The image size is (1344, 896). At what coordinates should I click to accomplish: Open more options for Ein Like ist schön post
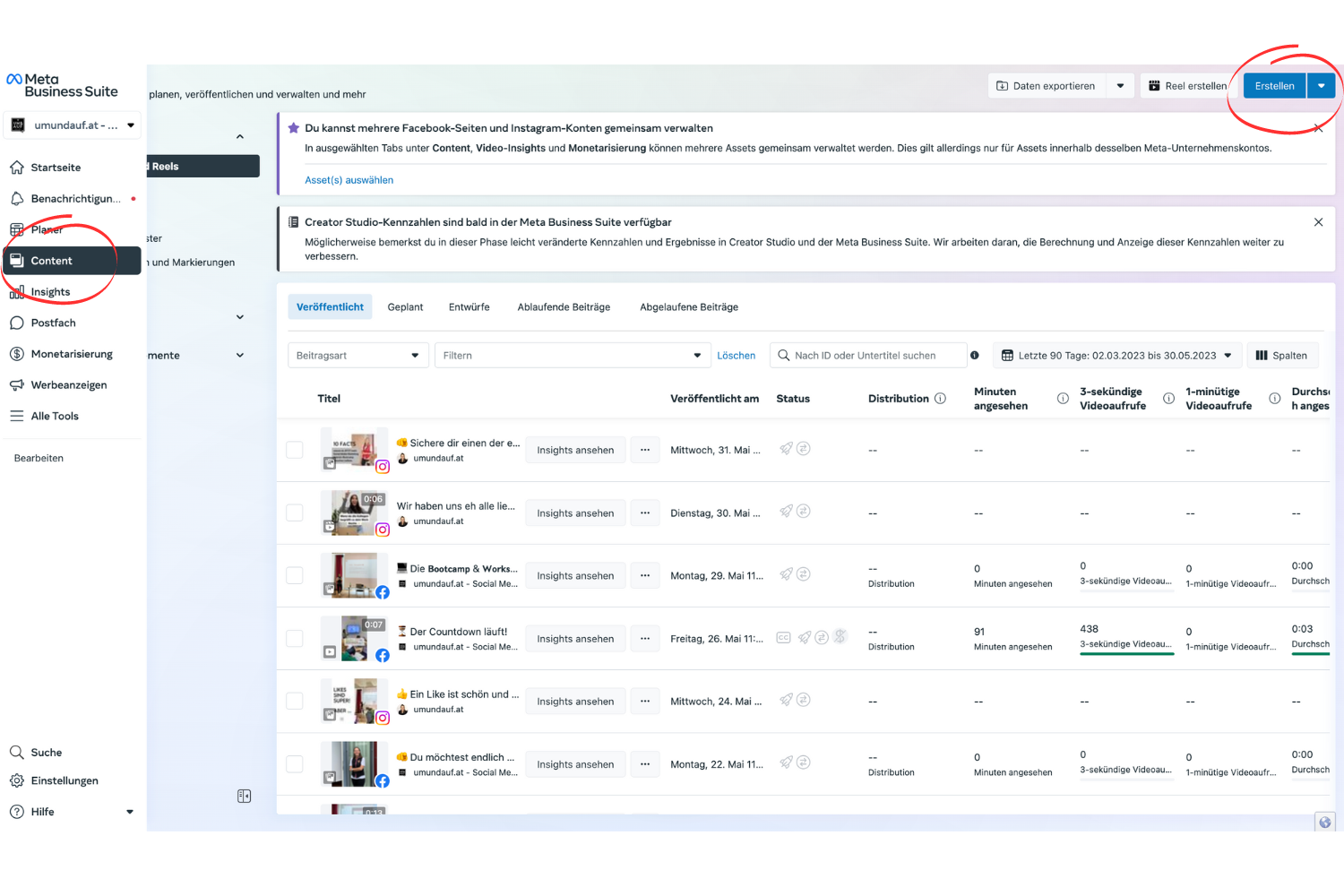point(645,701)
